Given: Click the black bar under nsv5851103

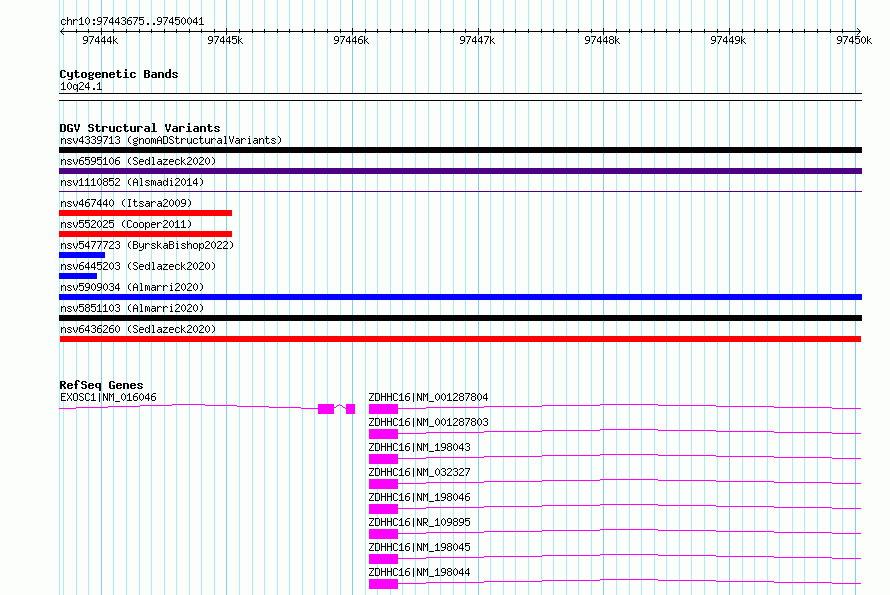Looking at the screenshot, I should (460, 318).
